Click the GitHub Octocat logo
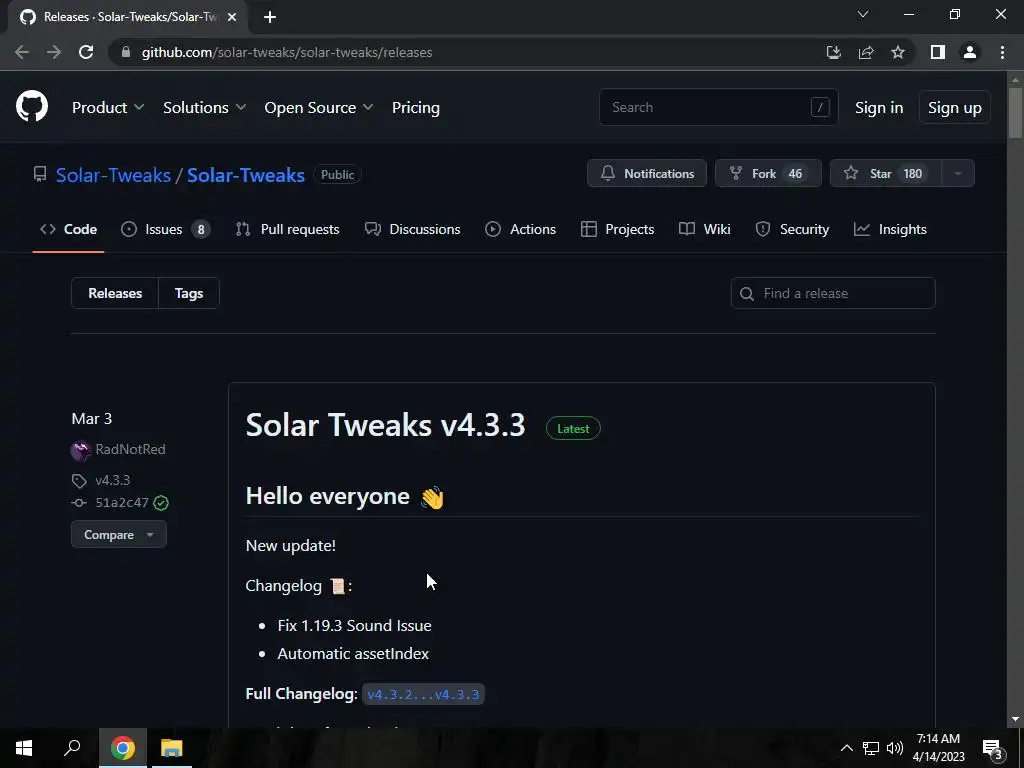 32,107
